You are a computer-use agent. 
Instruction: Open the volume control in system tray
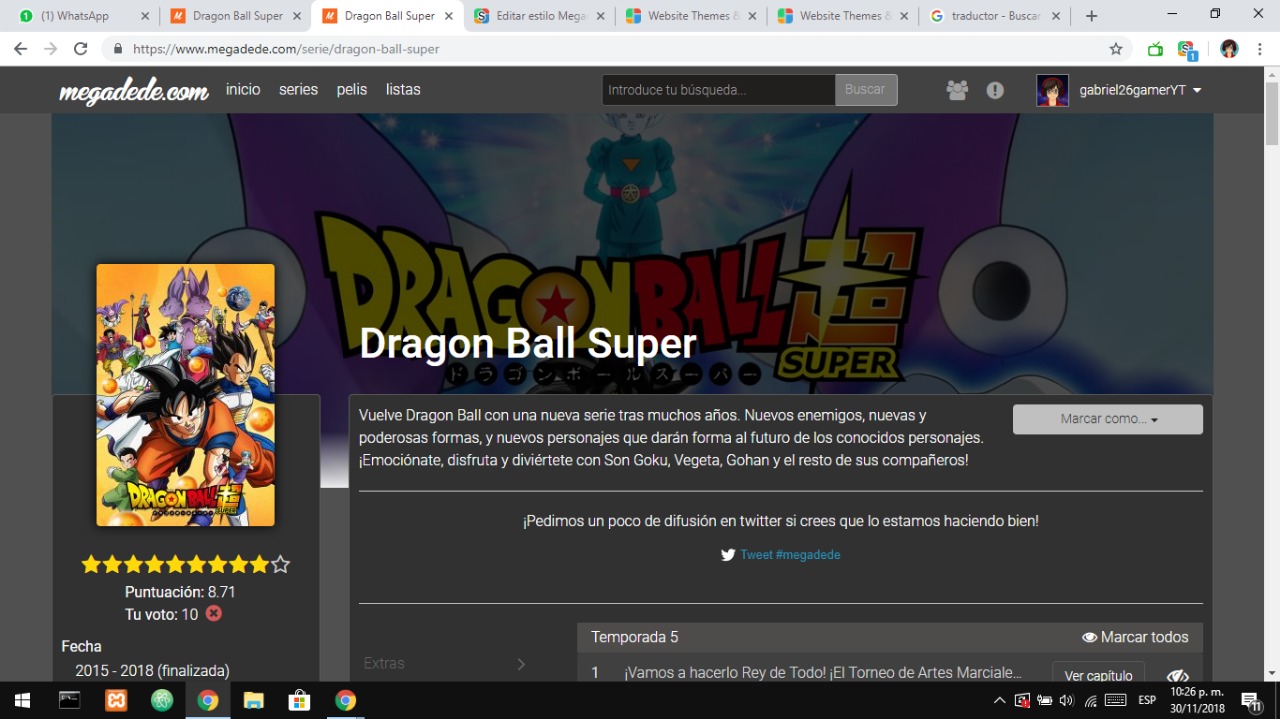(1066, 700)
